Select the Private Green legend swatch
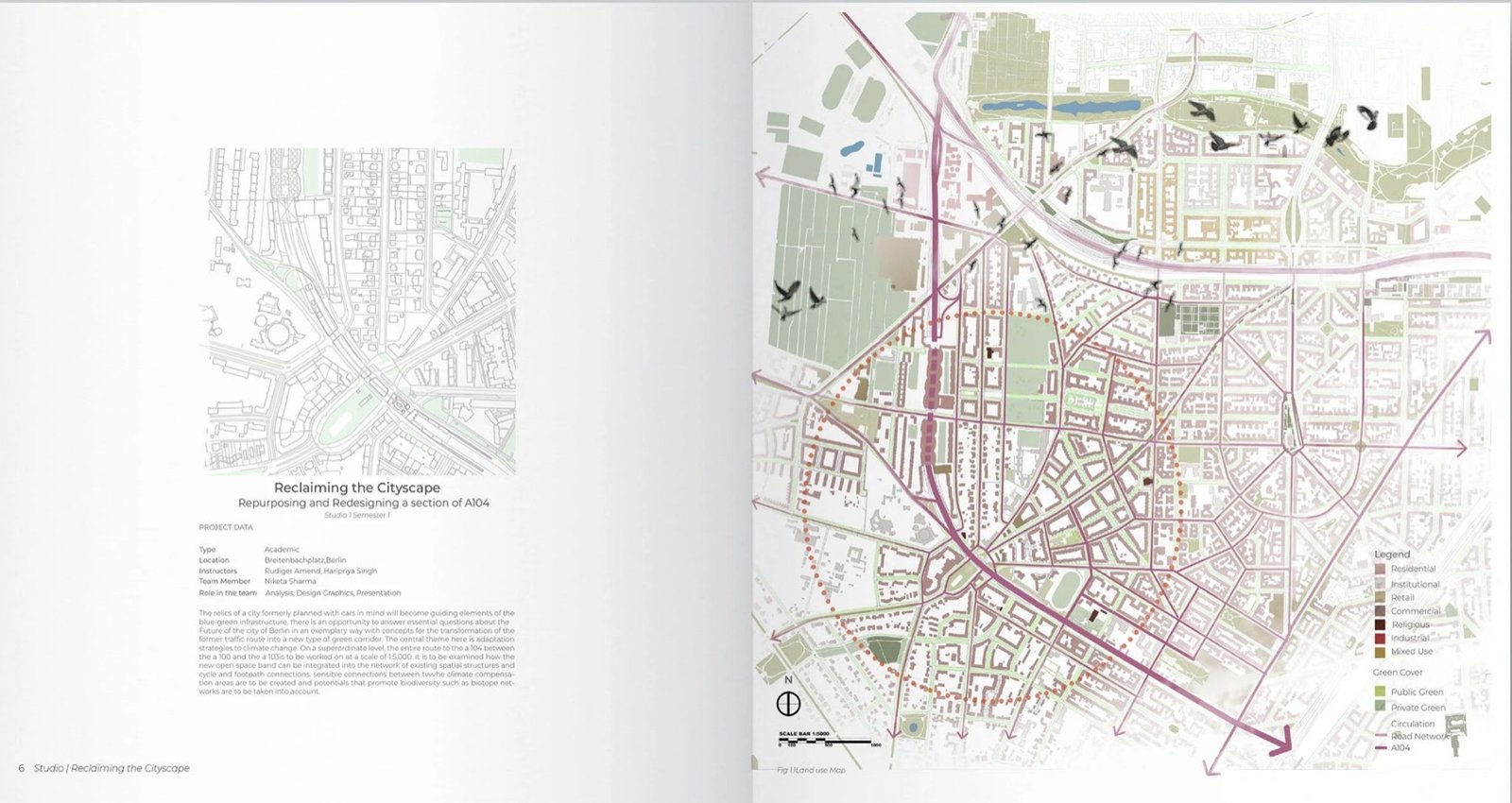Image resolution: width=1512 pixels, height=803 pixels. [x=1381, y=707]
